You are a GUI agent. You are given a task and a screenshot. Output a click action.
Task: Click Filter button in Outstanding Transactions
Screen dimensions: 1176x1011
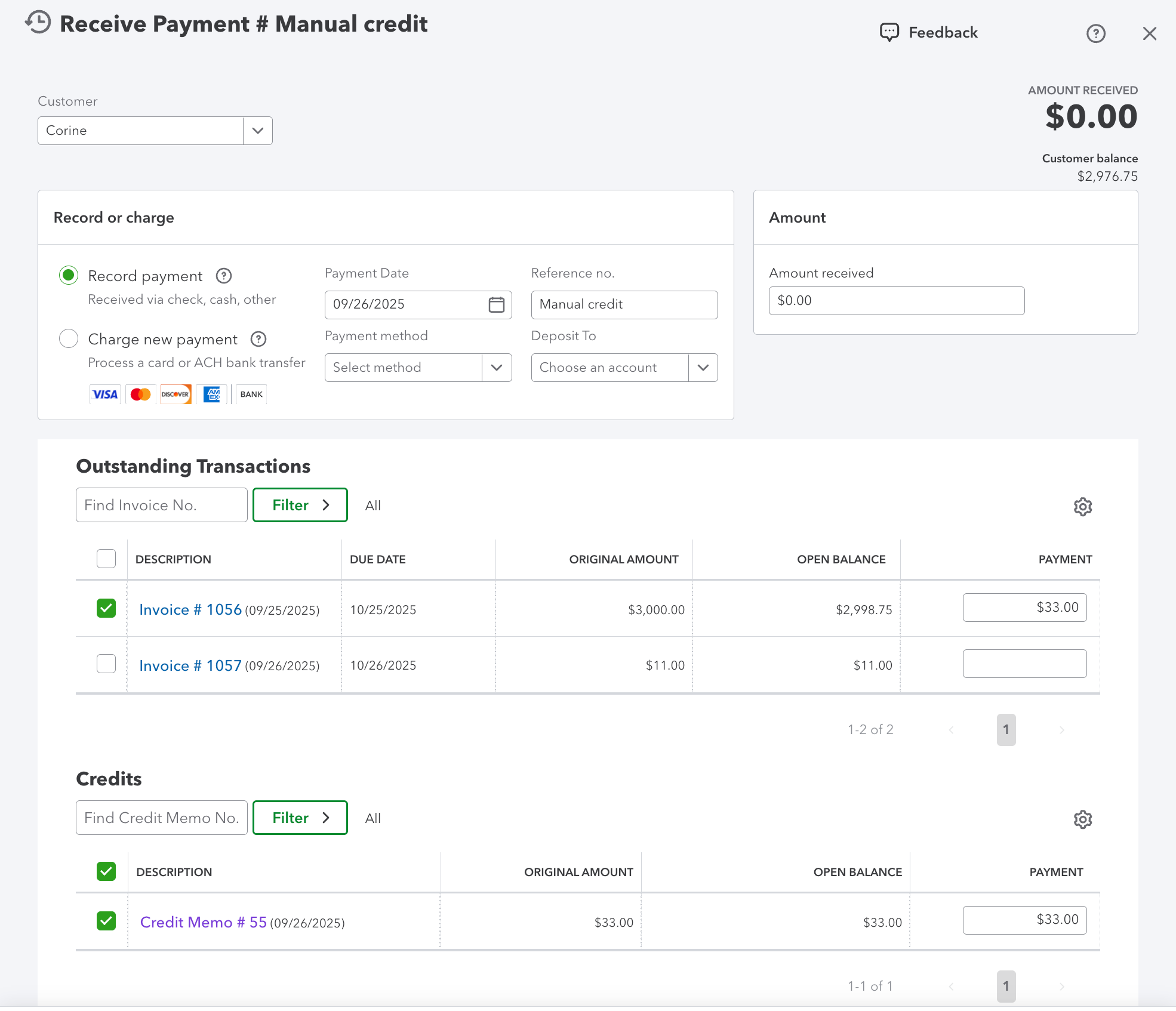(300, 505)
